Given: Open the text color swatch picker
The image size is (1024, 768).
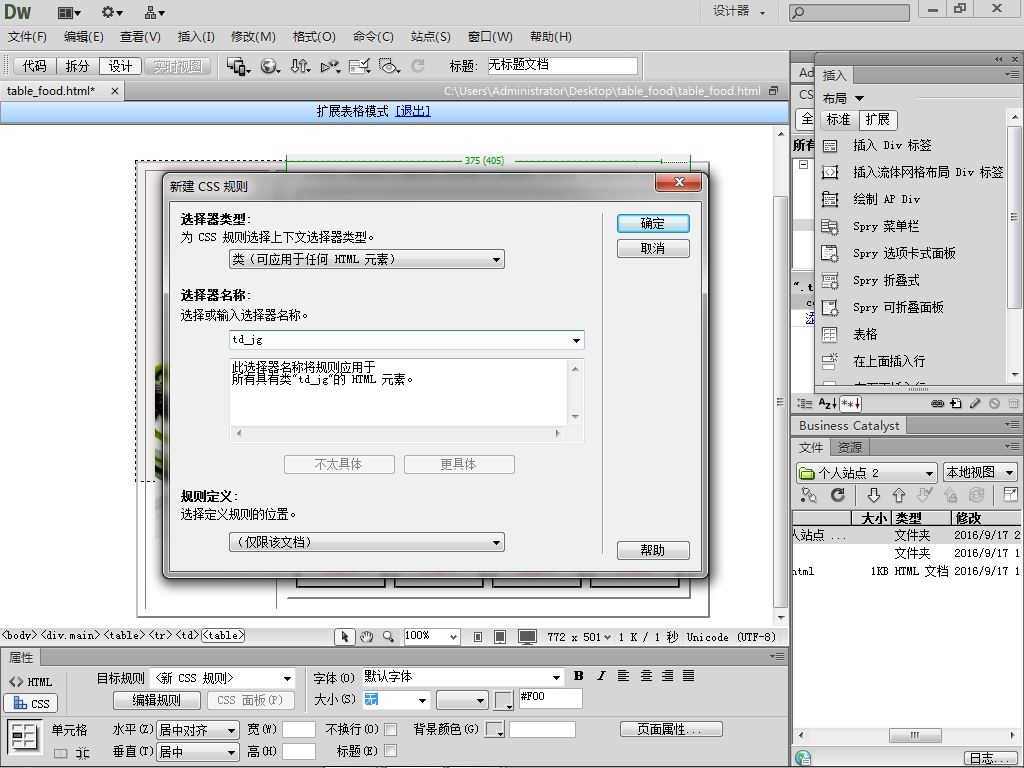Looking at the screenshot, I should [504, 701].
